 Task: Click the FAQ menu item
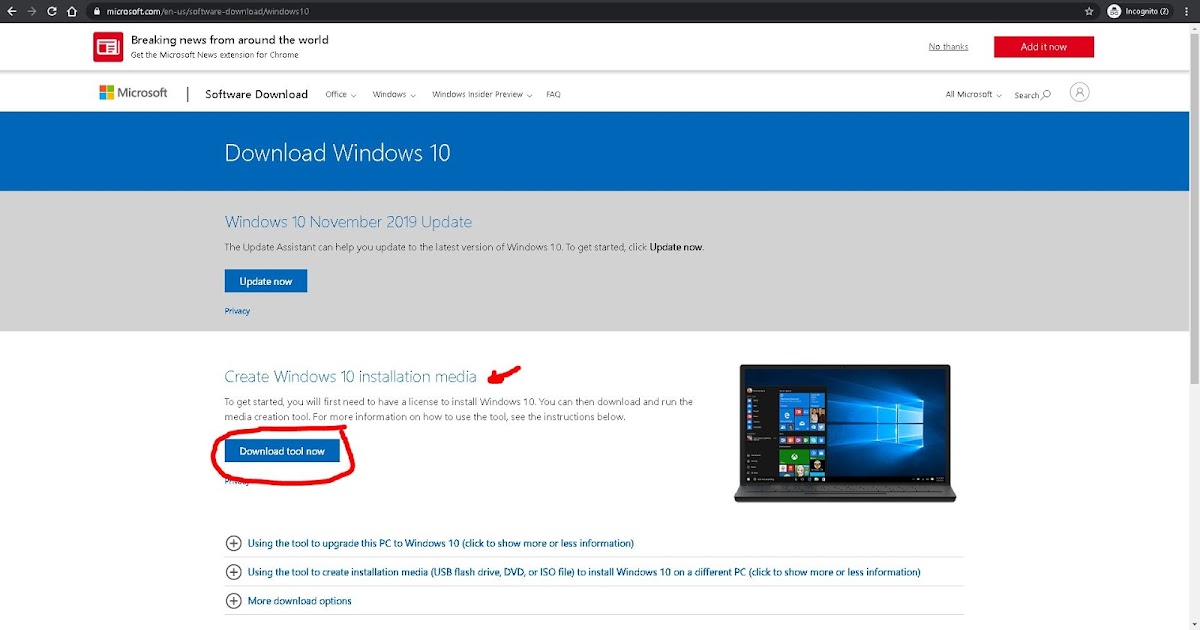click(x=553, y=94)
